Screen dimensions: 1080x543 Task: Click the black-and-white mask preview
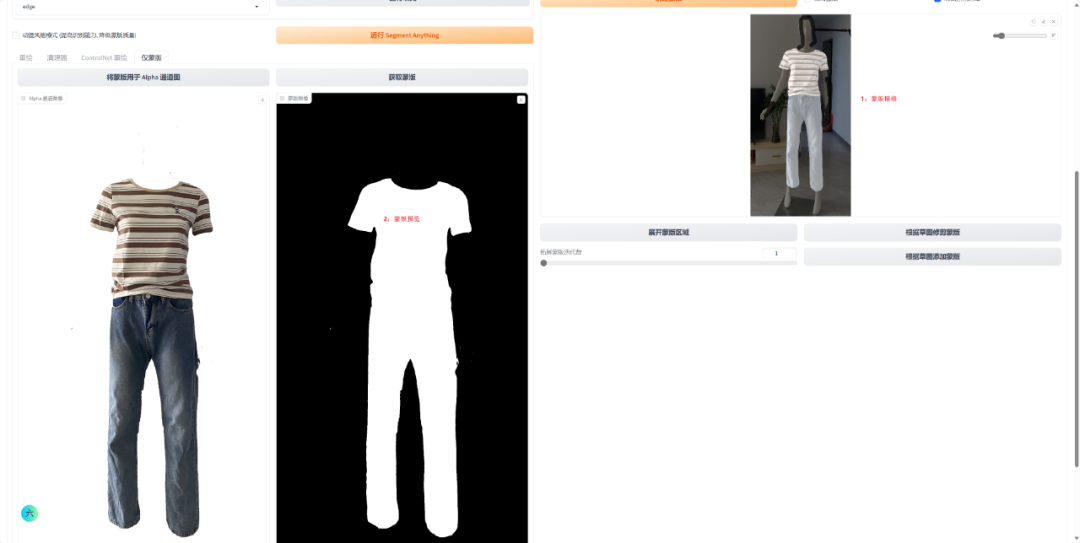coord(402,318)
